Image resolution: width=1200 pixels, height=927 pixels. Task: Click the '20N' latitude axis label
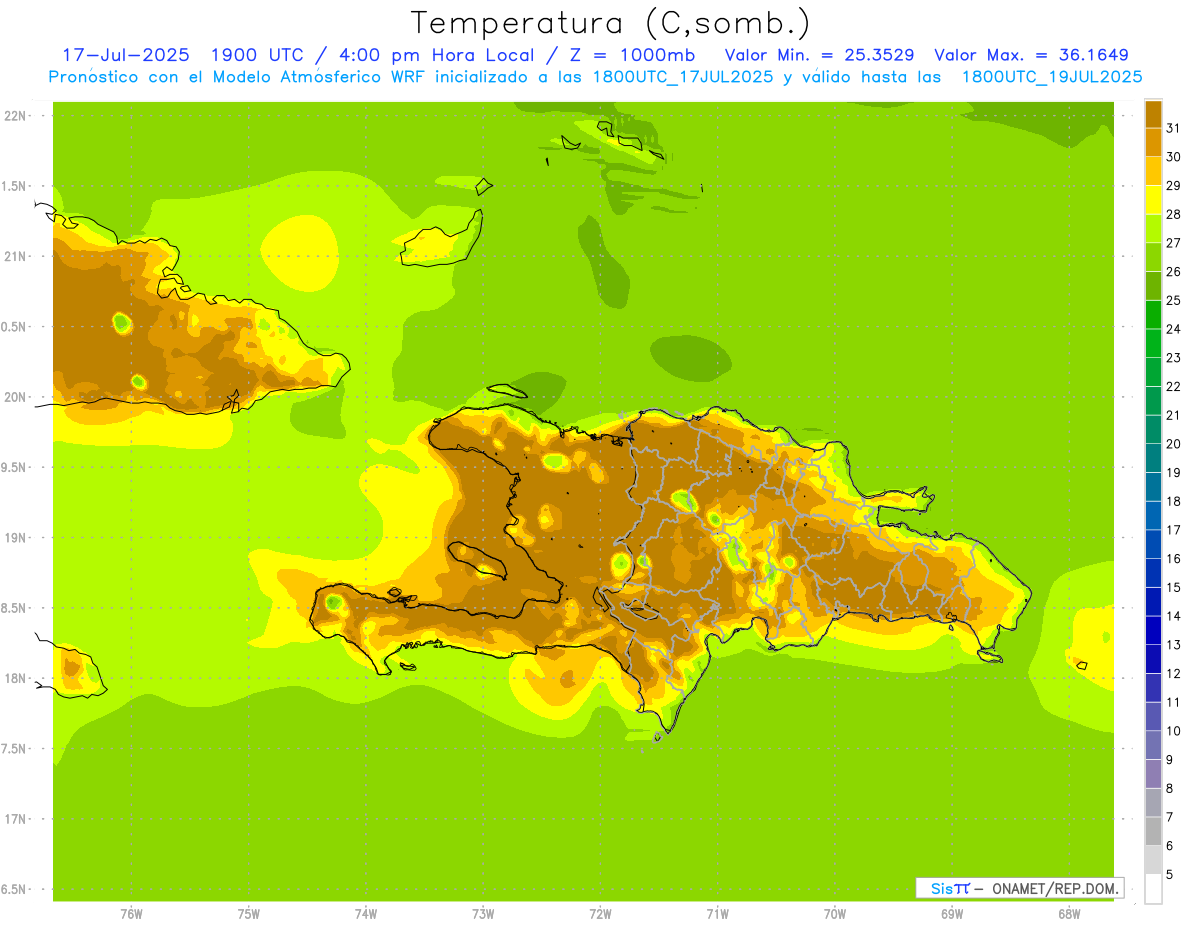point(15,397)
